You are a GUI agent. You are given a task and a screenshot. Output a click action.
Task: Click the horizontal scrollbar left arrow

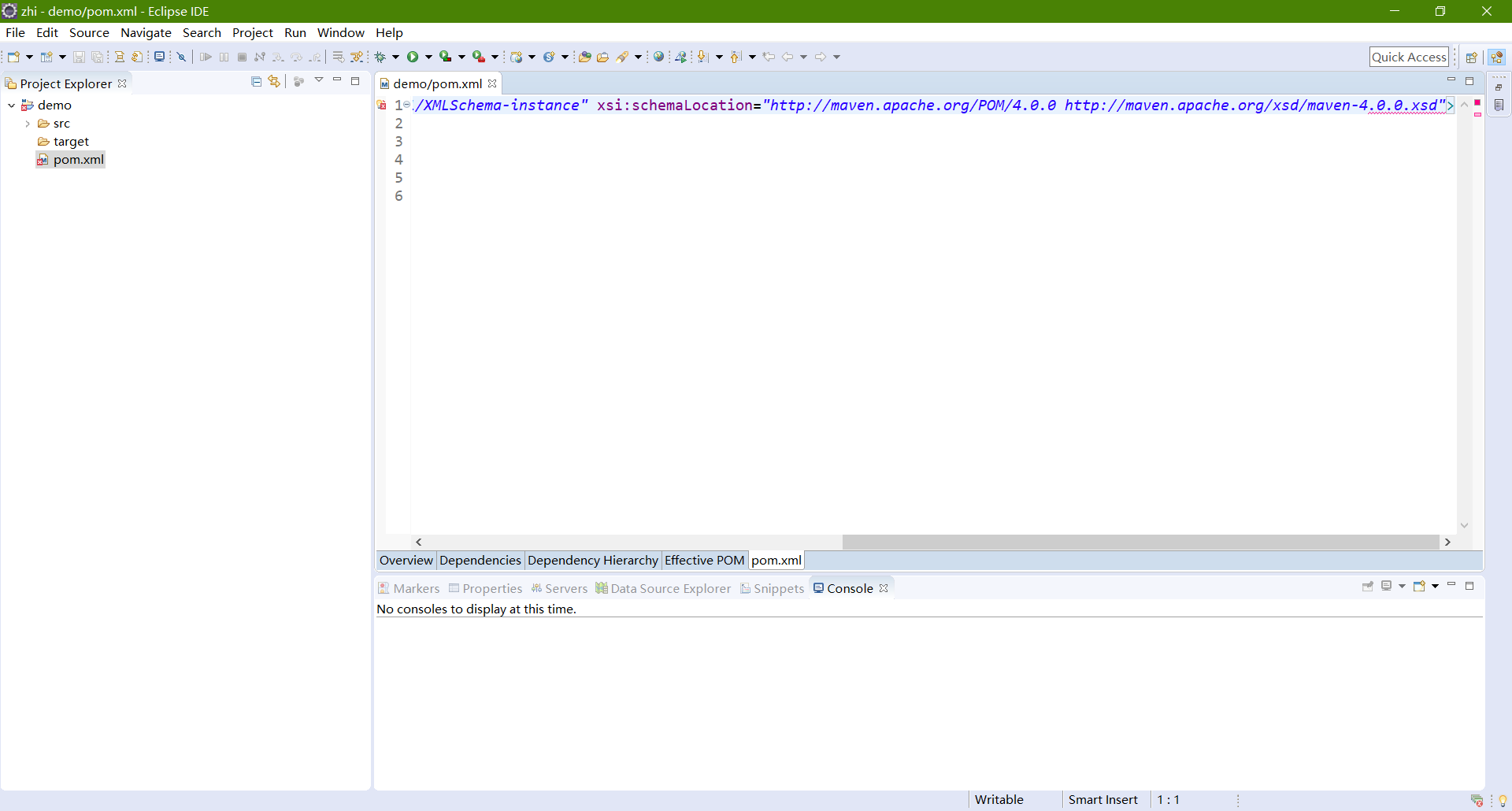pos(419,542)
